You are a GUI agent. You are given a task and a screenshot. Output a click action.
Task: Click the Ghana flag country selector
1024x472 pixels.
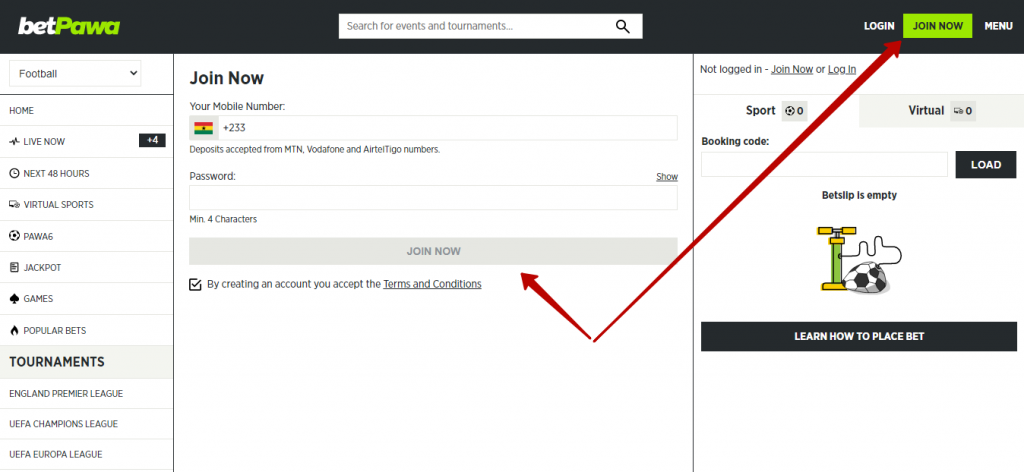pos(204,128)
